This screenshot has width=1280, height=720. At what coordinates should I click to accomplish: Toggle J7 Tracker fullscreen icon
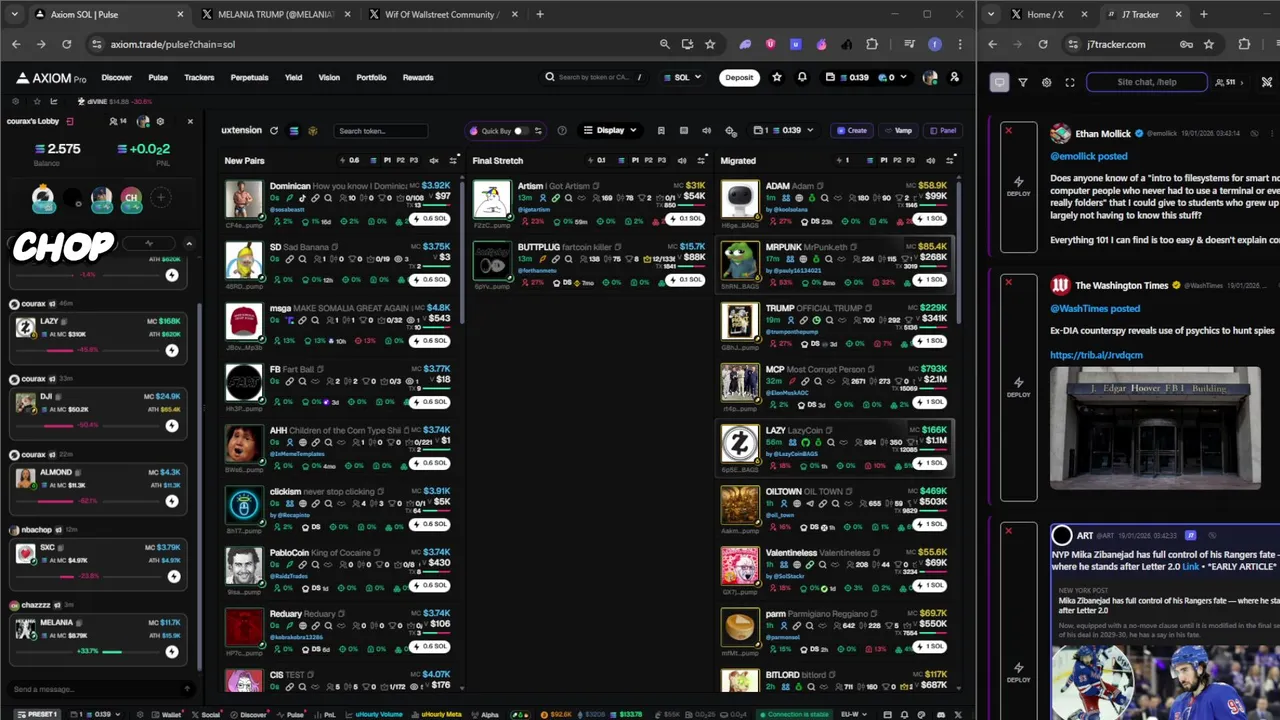(x=1070, y=82)
